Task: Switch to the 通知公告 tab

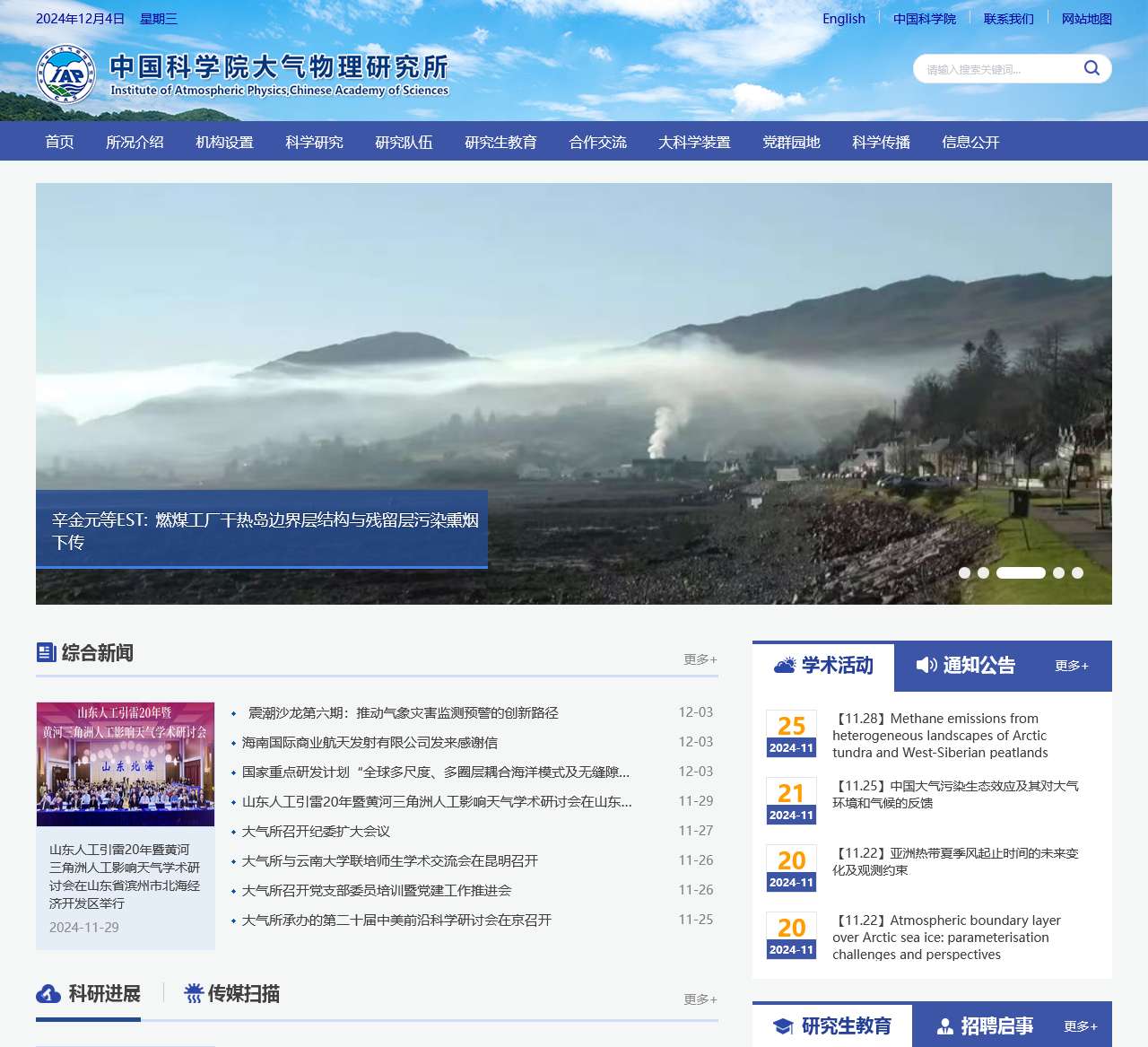Action: [978, 666]
